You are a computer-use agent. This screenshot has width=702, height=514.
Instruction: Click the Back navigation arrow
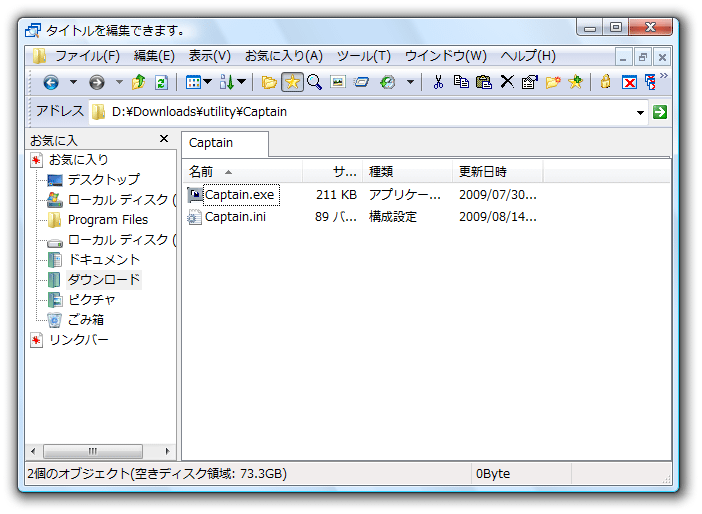click(51, 82)
